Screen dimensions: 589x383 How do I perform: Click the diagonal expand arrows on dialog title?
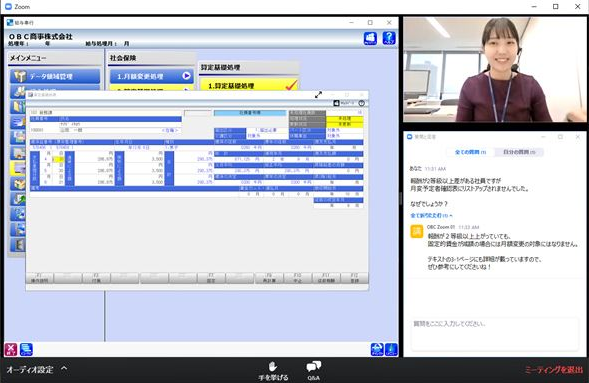click(319, 95)
